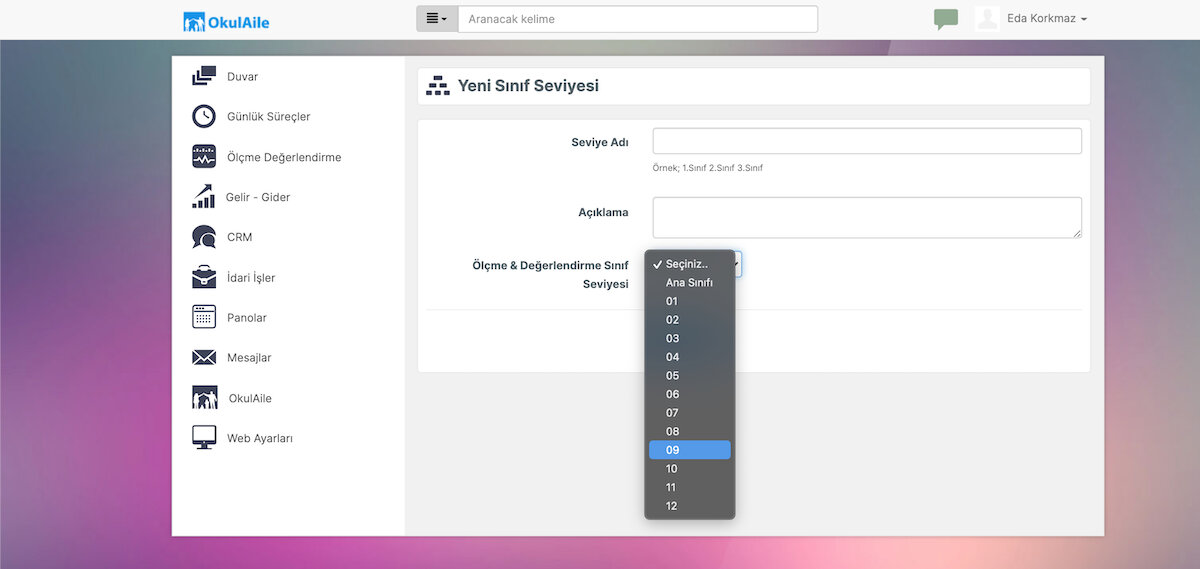Viewport: 1200px width, 569px height.
Task: Select option 10 in the list
Action: (x=690, y=469)
